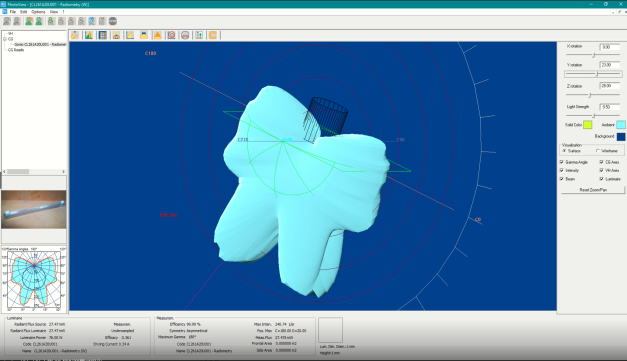627x361 pixels.
Task: Click the red circle with blue band icon
Action: coord(185,36)
